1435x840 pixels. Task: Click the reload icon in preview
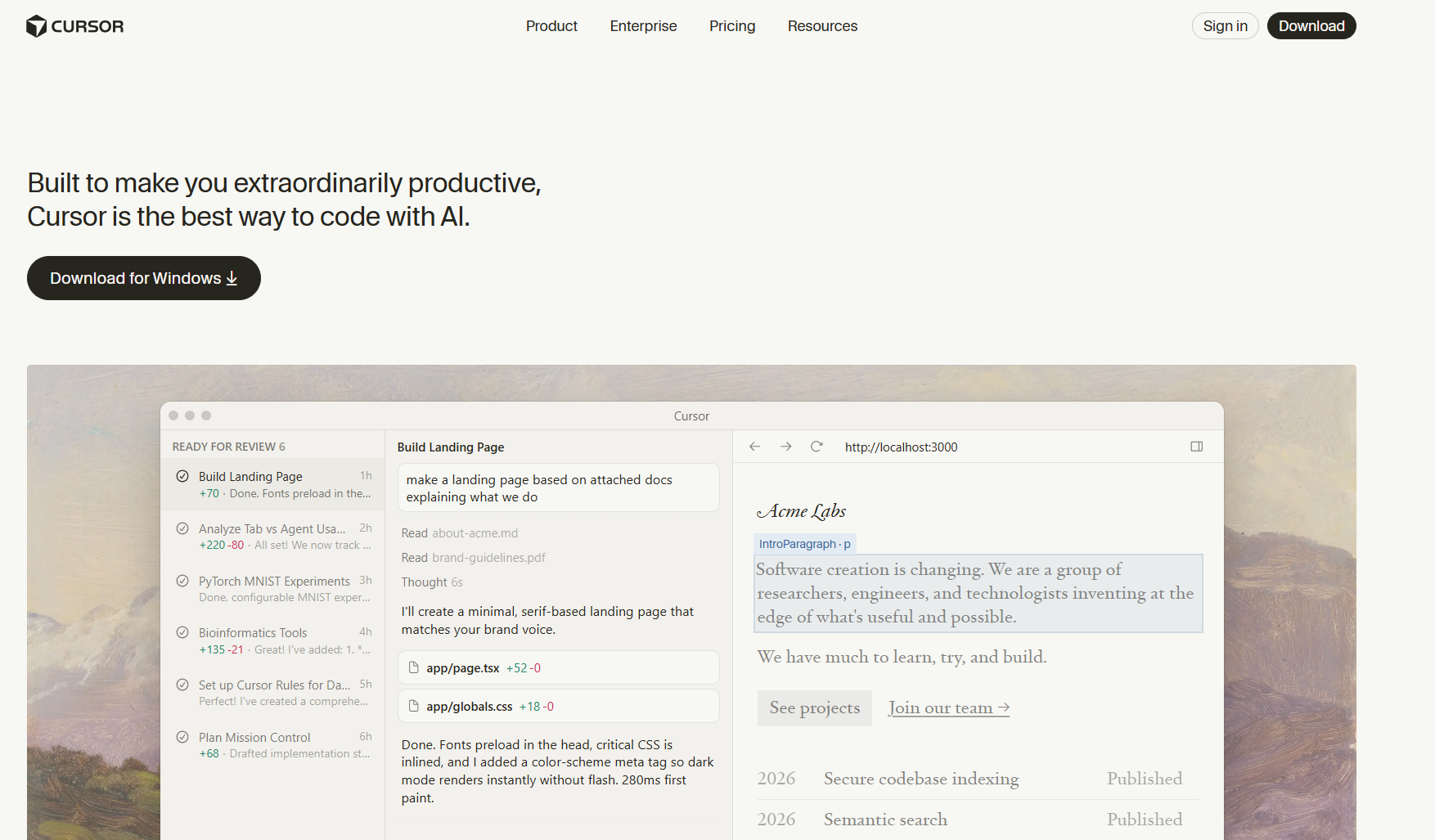(816, 447)
